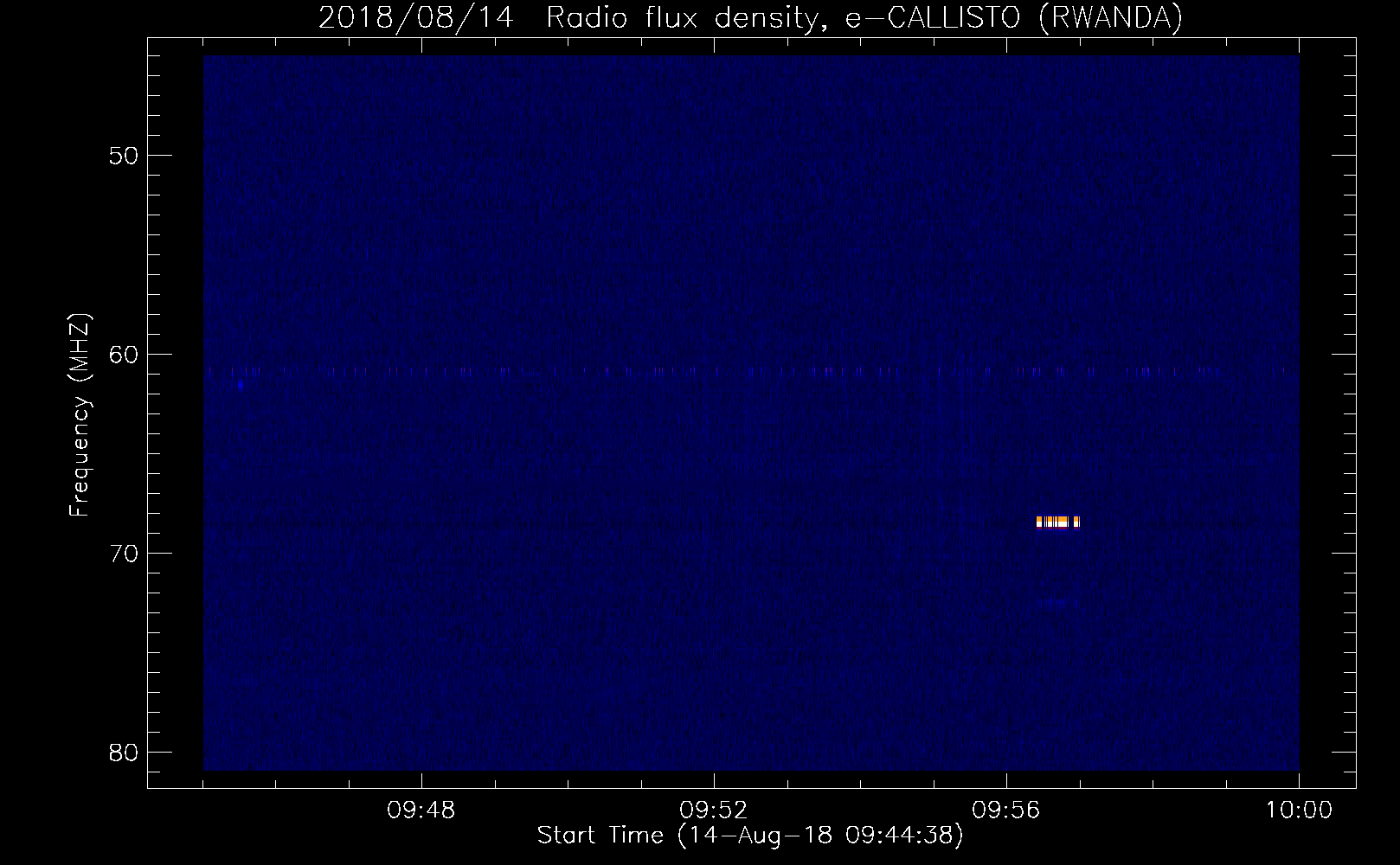Click the 09:52 time tick label
Screen dimensions: 1400x865
[714, 811]
